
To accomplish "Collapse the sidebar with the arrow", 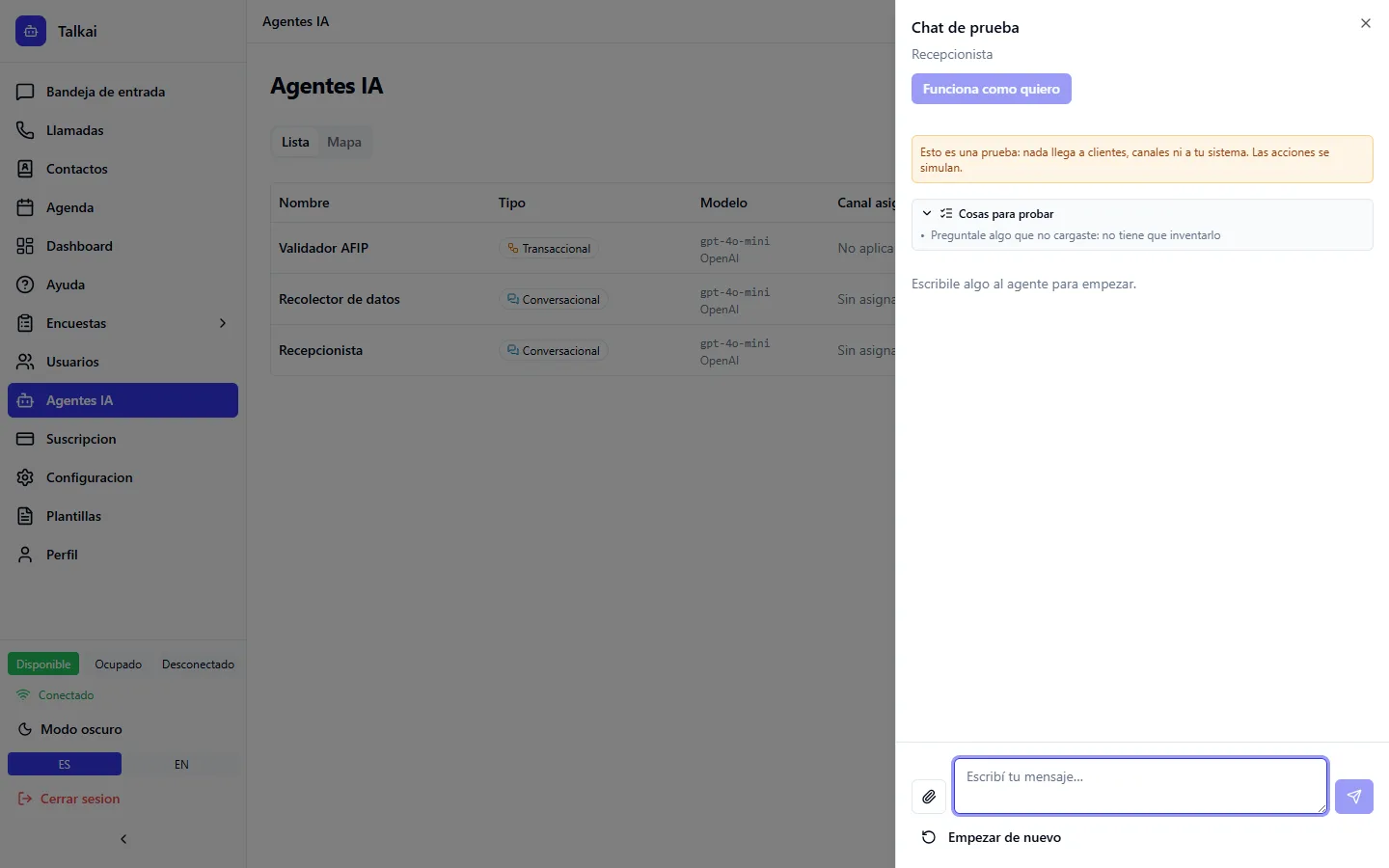I will [123, 839].
